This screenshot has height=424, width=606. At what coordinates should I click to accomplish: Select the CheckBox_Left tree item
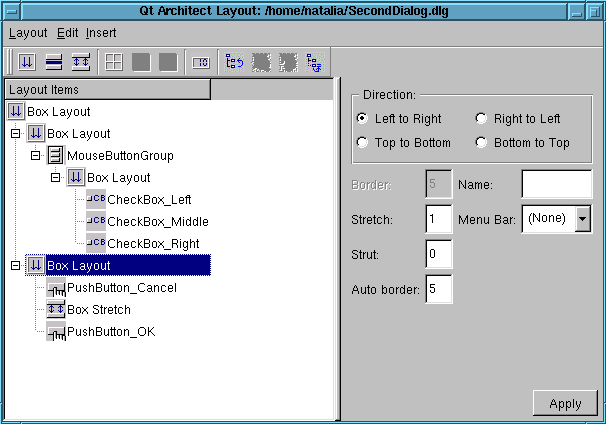pyautogui.click(x=149, y=199)
